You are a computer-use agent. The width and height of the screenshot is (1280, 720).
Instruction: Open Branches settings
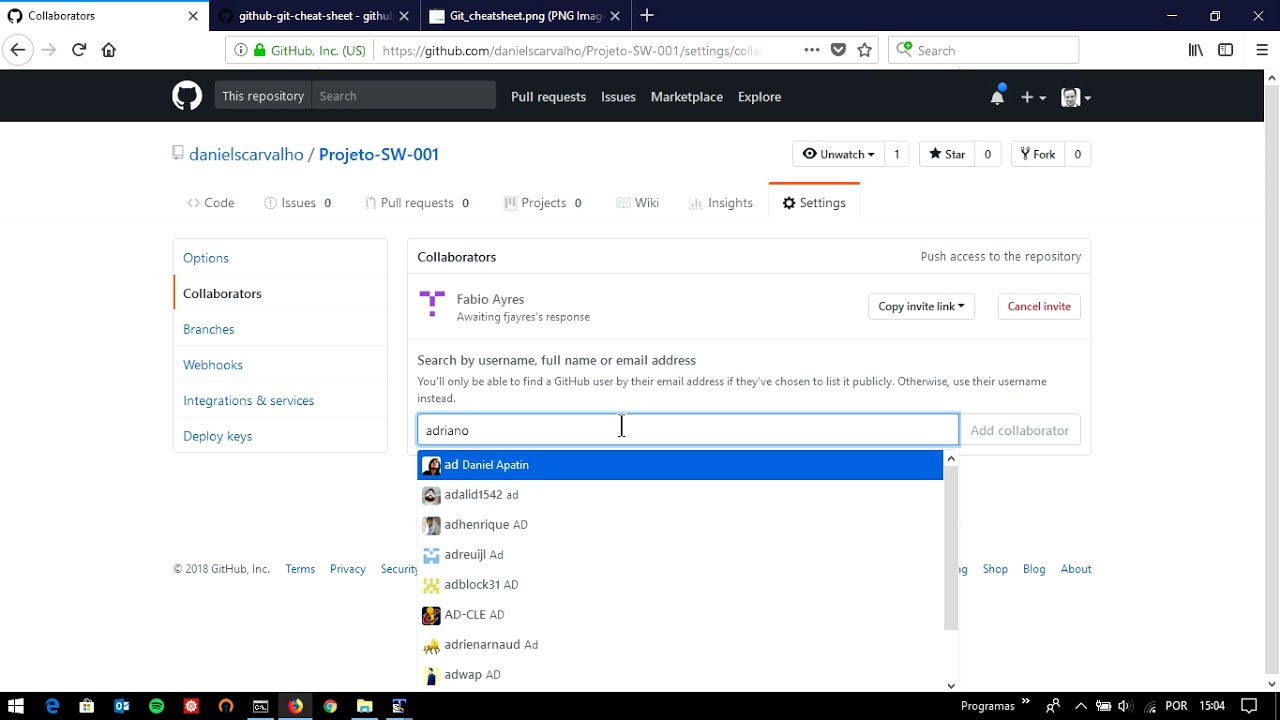tap(280, 329)
